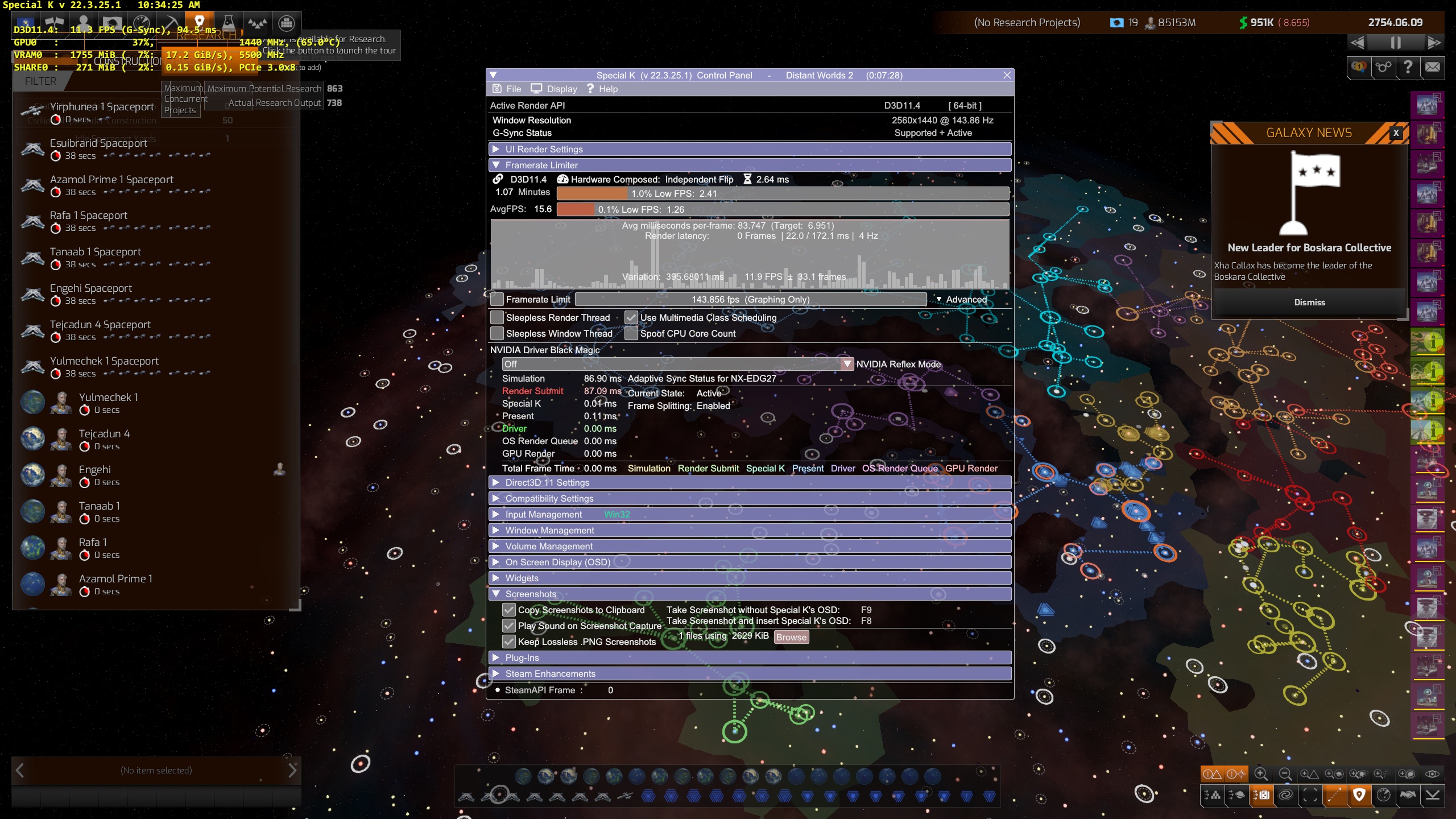1456x819 pixels.
Task: Increase game speed with forward arrows
Action: [x=1434, y=43]
